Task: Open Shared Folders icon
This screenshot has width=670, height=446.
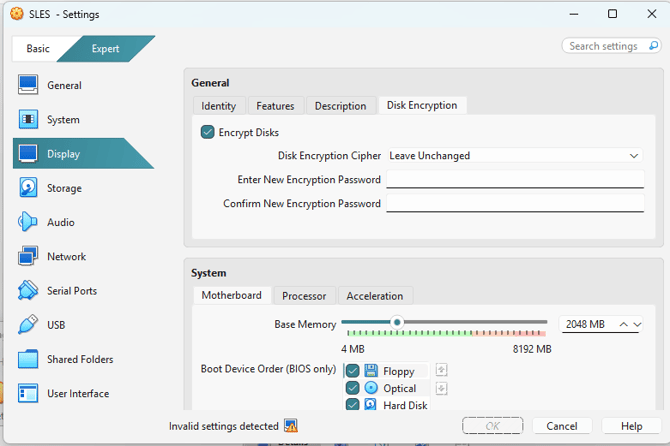Action: tap(28, 359)
